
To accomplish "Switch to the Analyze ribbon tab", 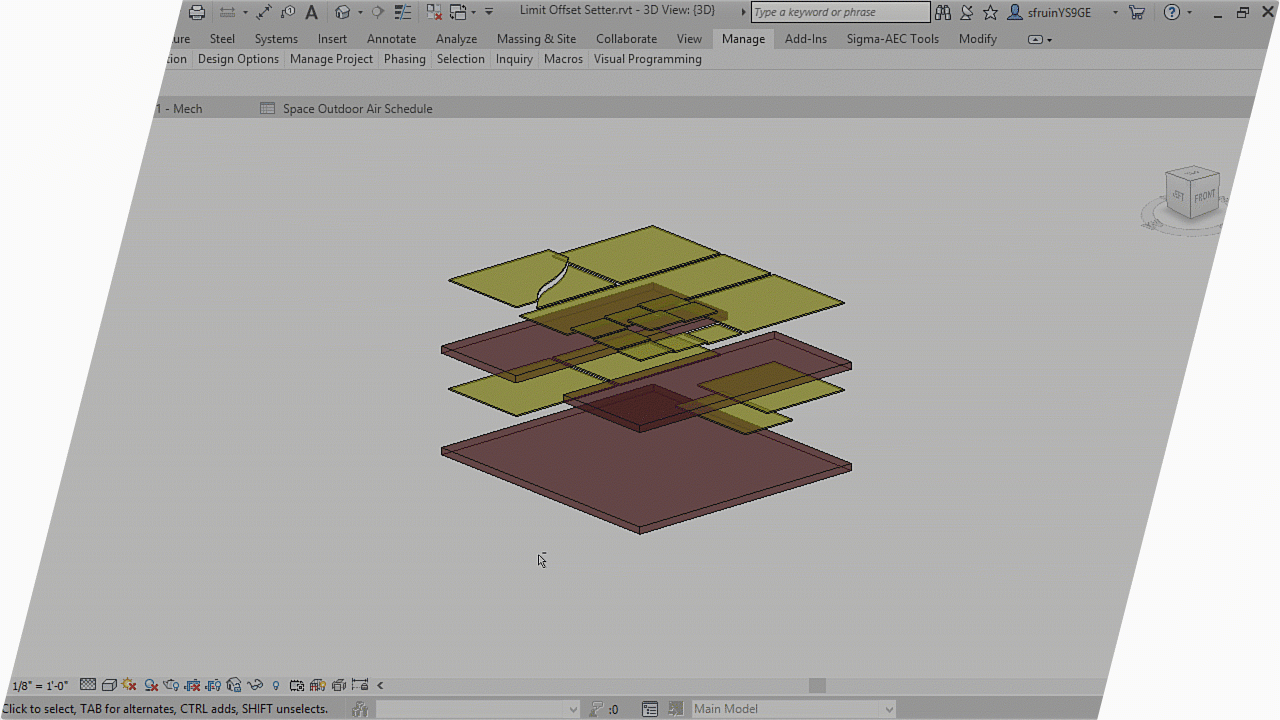I will 456,39.
